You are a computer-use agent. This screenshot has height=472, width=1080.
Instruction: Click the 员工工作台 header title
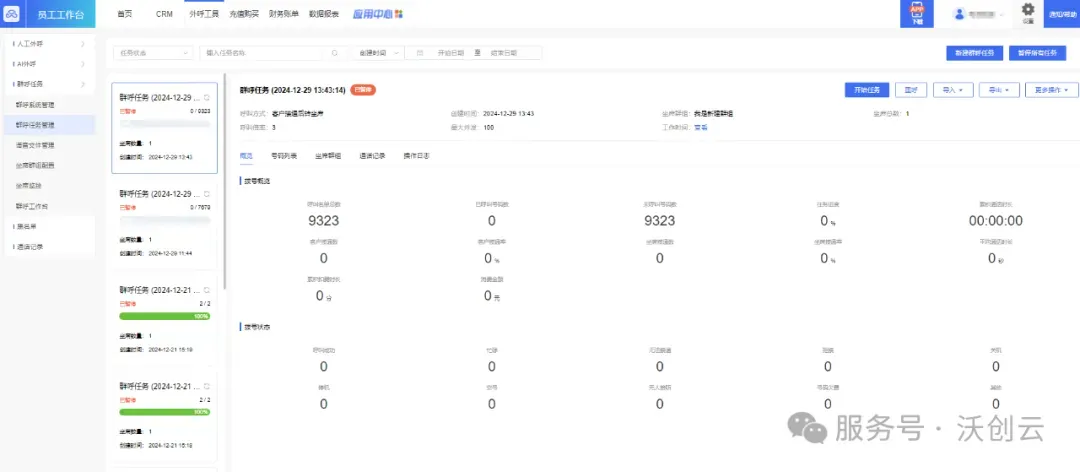point(59,14)
